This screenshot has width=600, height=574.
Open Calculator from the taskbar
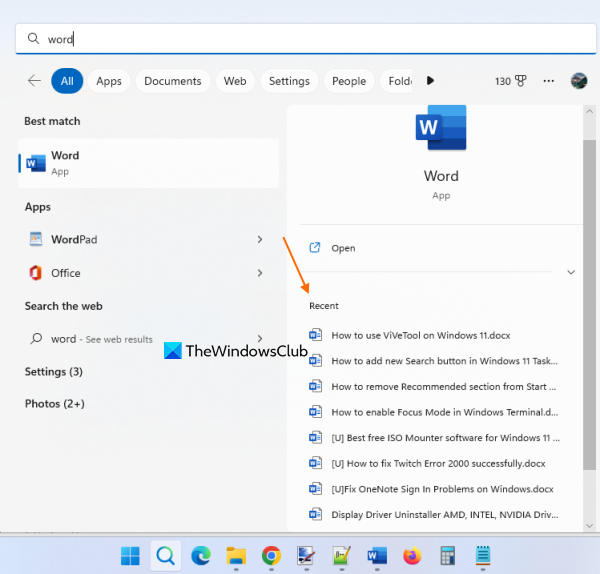pyautogui.click(x=447, y=555)
